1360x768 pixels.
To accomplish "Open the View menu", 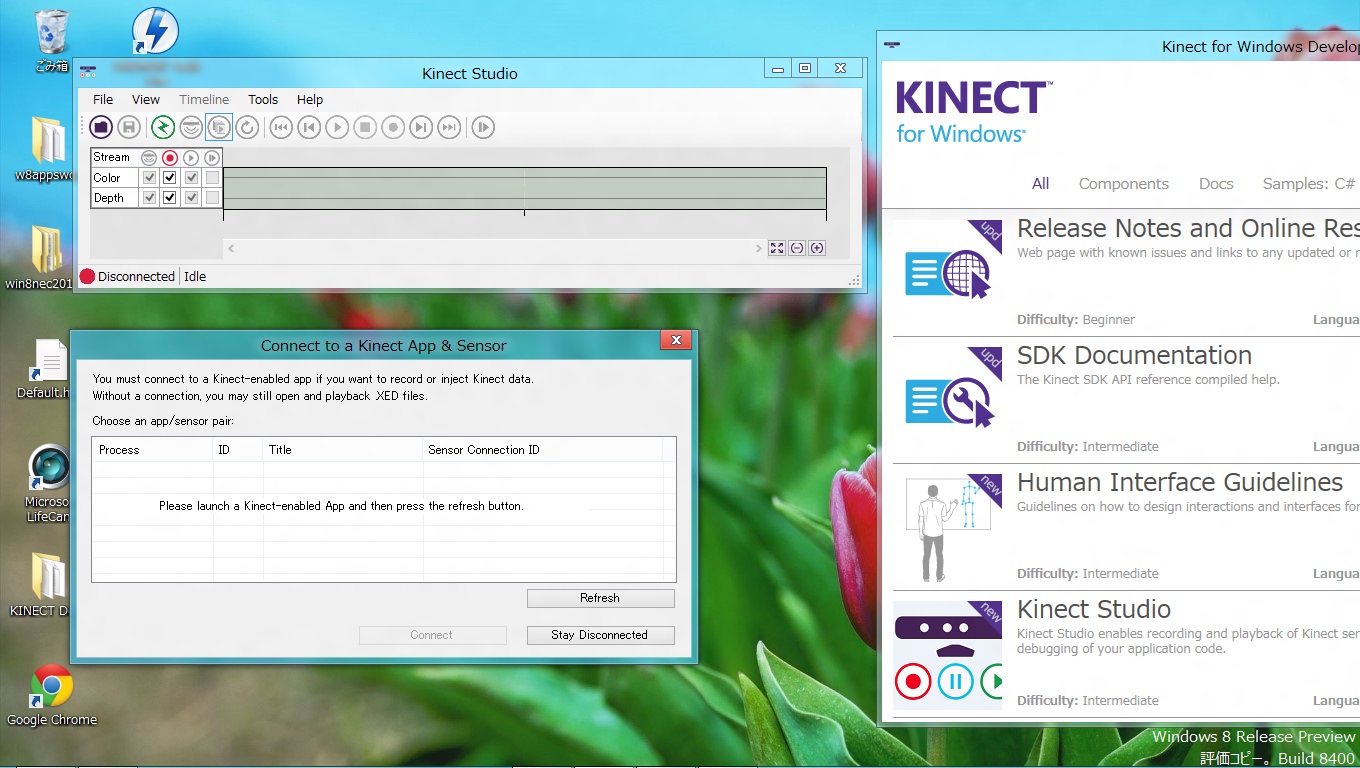I will 146,100.
